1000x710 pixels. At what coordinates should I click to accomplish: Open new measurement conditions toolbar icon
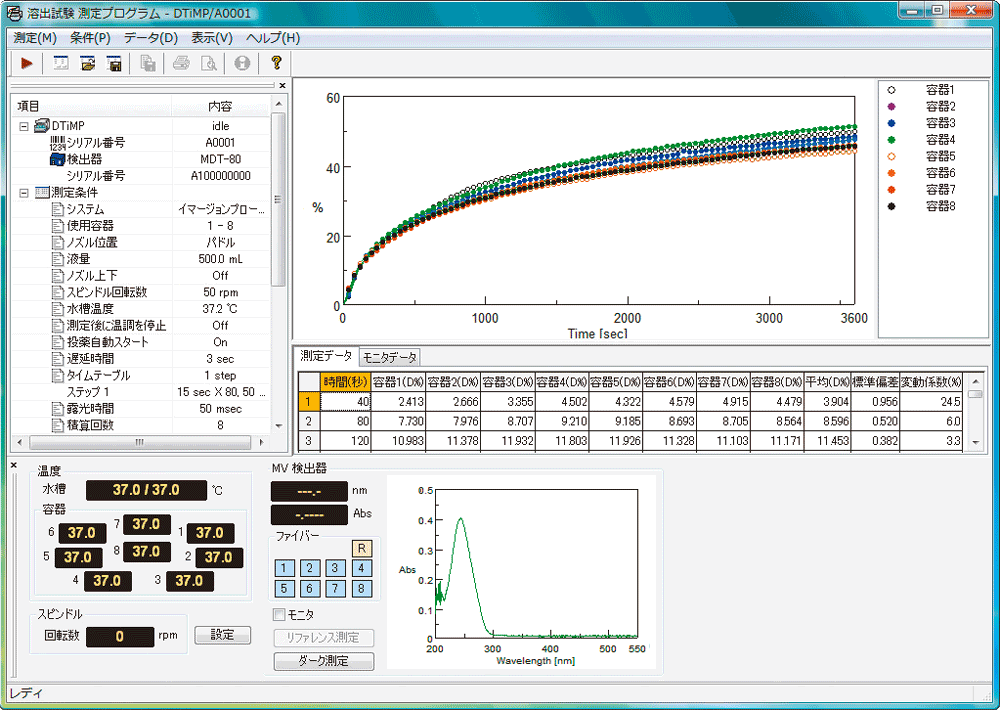61,63
